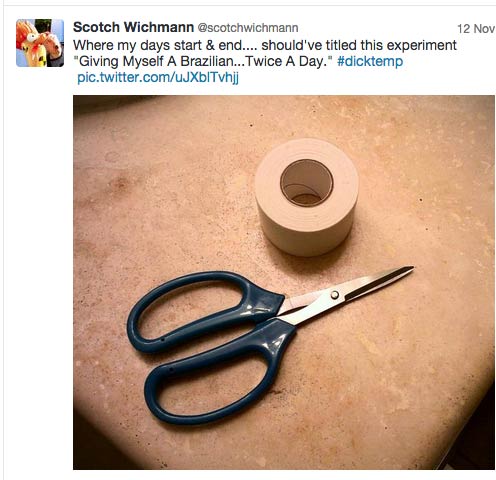
Task: Click the upper blue scissor handle loop
Action: click(203, 312)
